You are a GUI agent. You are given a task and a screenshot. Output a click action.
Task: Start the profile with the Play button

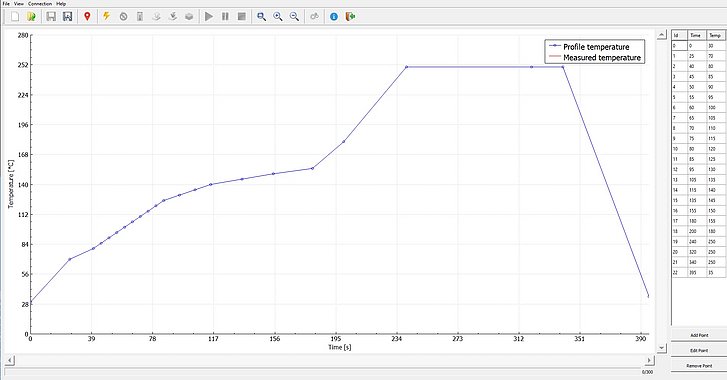(209, 17)
